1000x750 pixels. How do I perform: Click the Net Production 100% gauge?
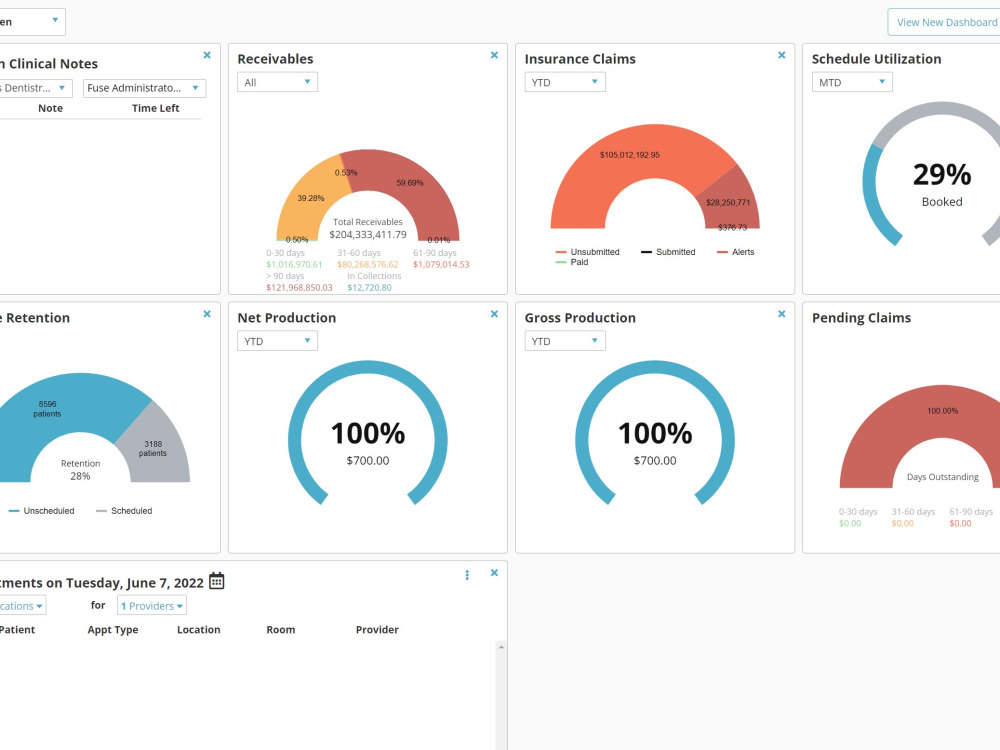pos(368,434)
